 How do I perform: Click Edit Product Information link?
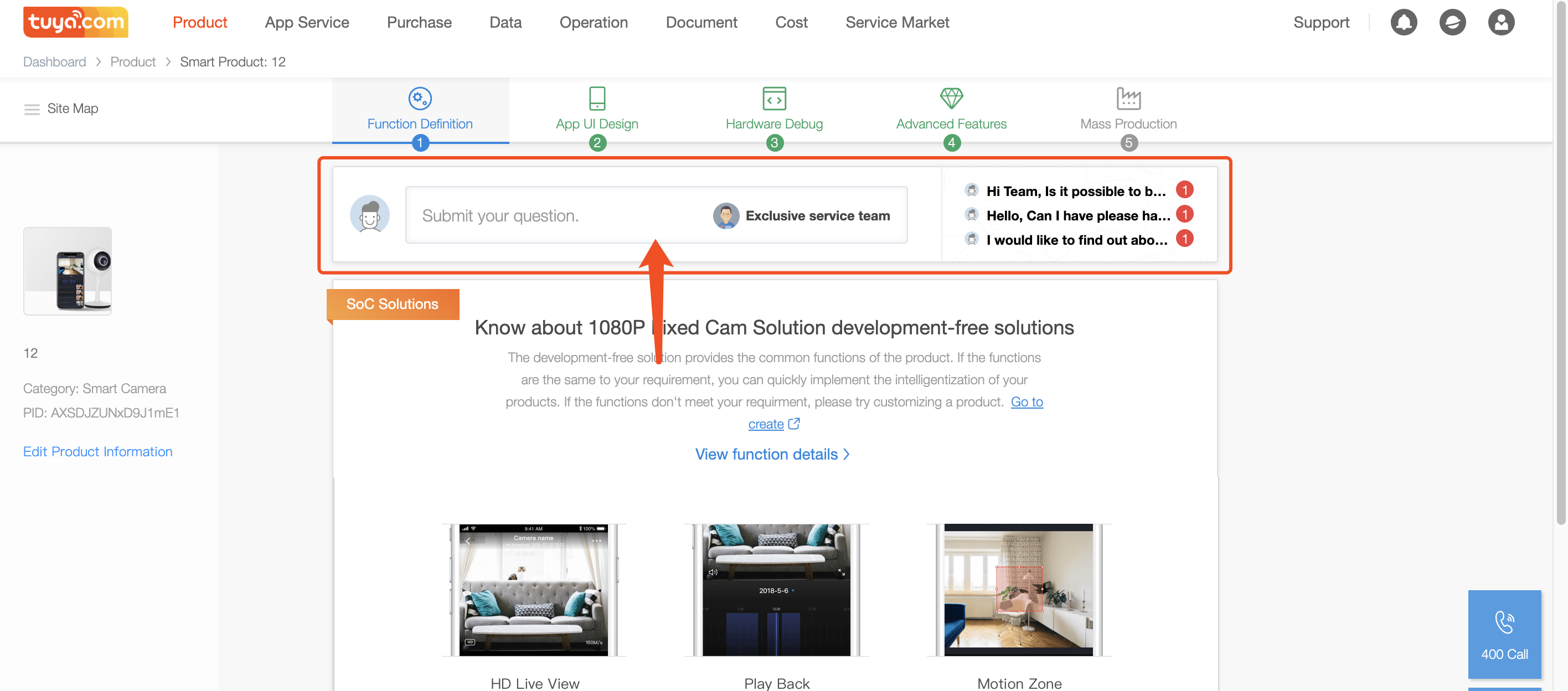coord(98,451)
